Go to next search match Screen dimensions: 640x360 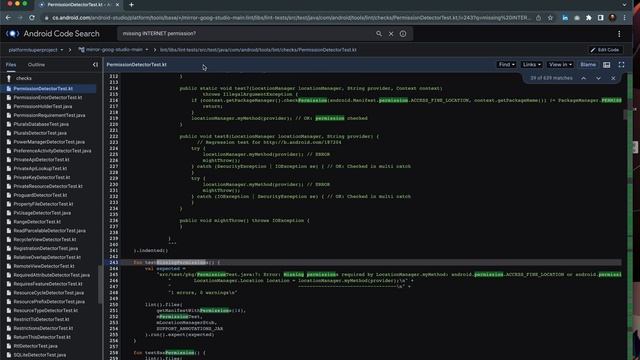[x=598, y=78]
